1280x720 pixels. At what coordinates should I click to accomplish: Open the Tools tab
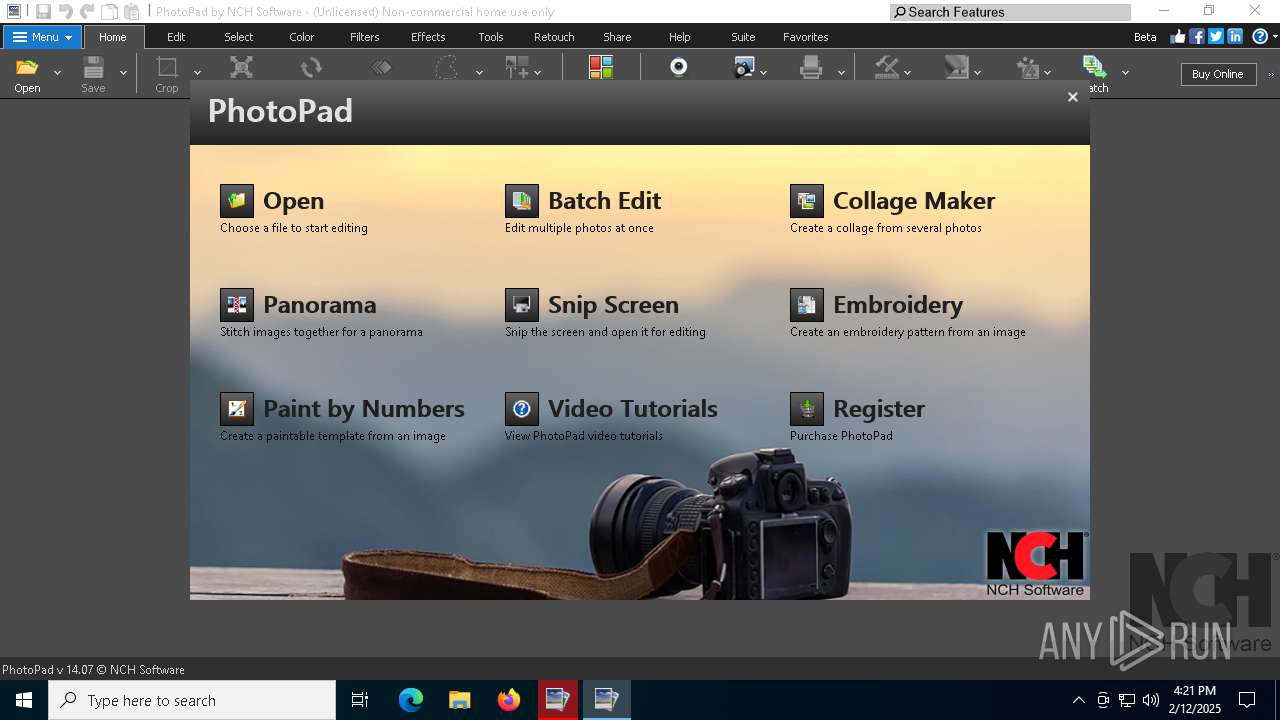point(491,37)
